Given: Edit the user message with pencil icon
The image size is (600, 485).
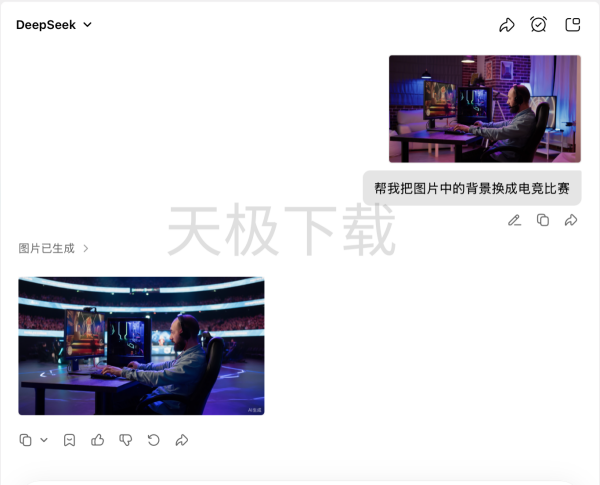Looking at the screenshot, I should coord(514,220).
